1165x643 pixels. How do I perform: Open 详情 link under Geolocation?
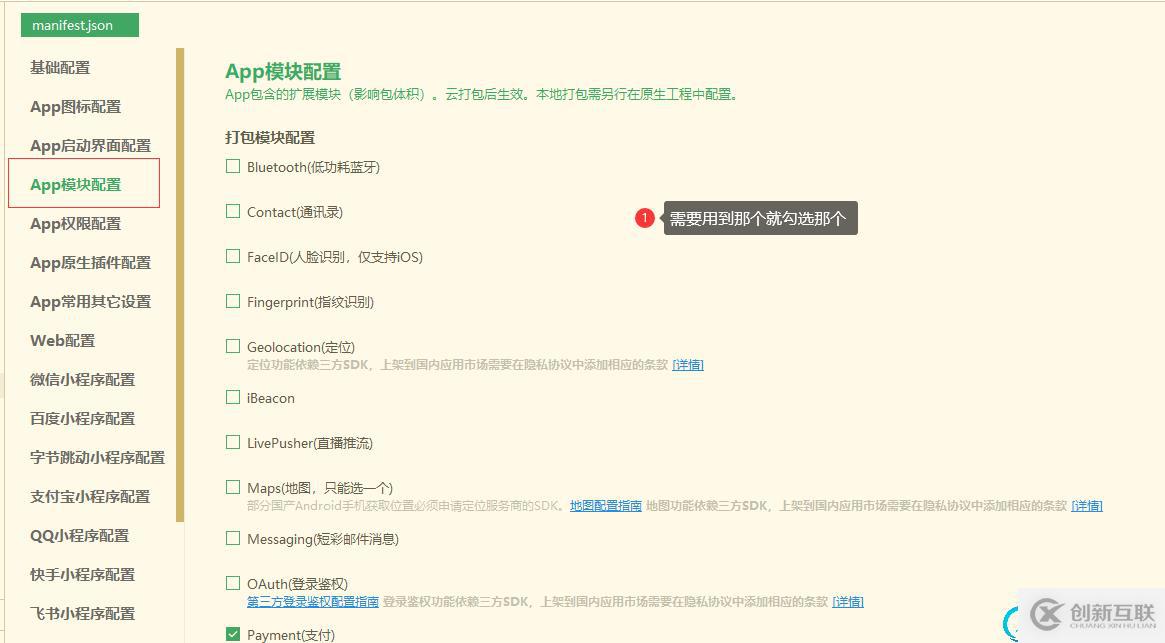click(x=688, y=365)
